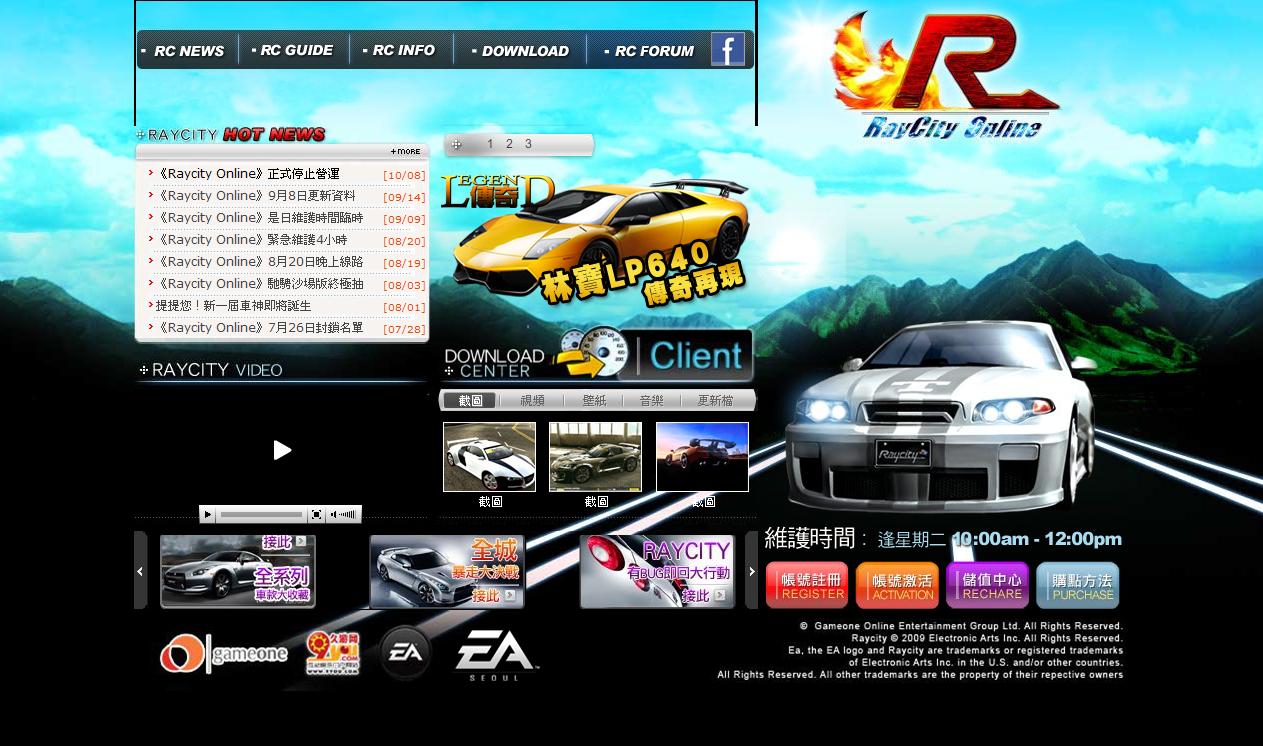The width and height of the screenshot is (1263, 746).
Task: Play the Raycity video with center play arrow
Action: [282, 450]
